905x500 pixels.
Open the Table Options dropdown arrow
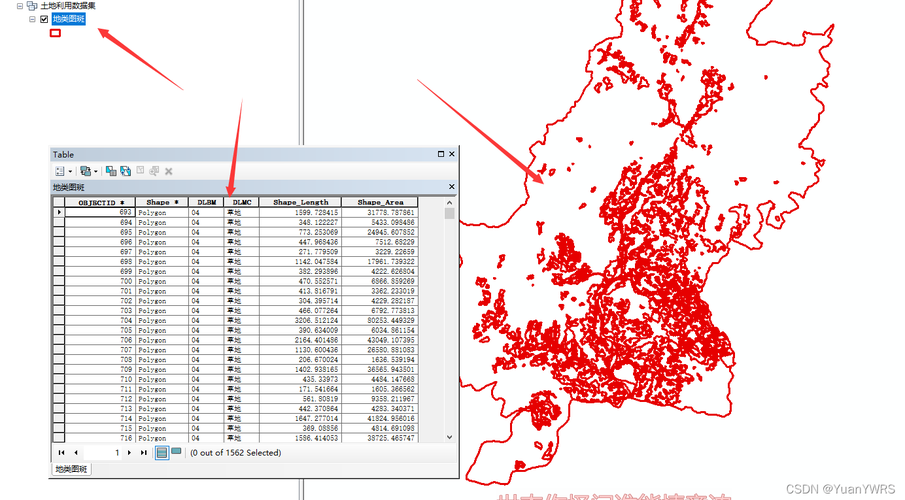pos(70,171)
